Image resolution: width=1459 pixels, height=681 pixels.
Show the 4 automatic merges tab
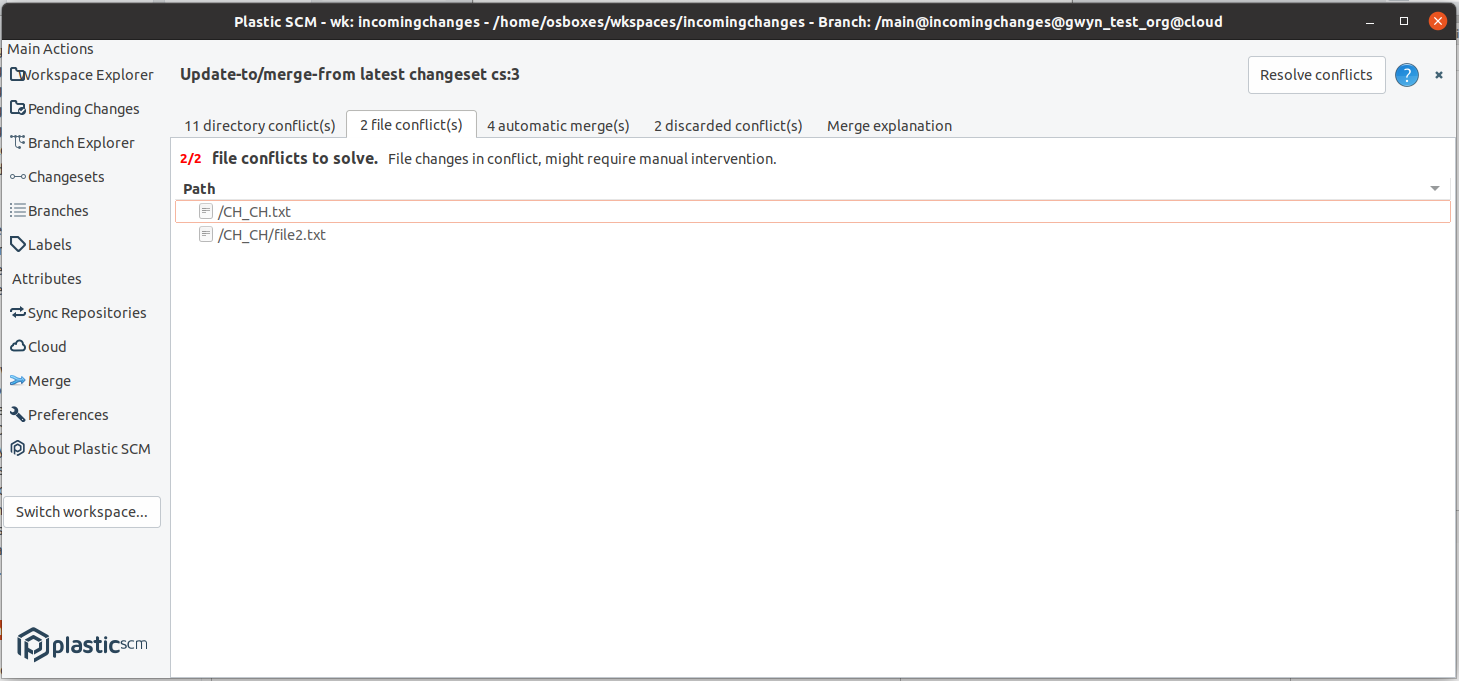tap(557, 125)
